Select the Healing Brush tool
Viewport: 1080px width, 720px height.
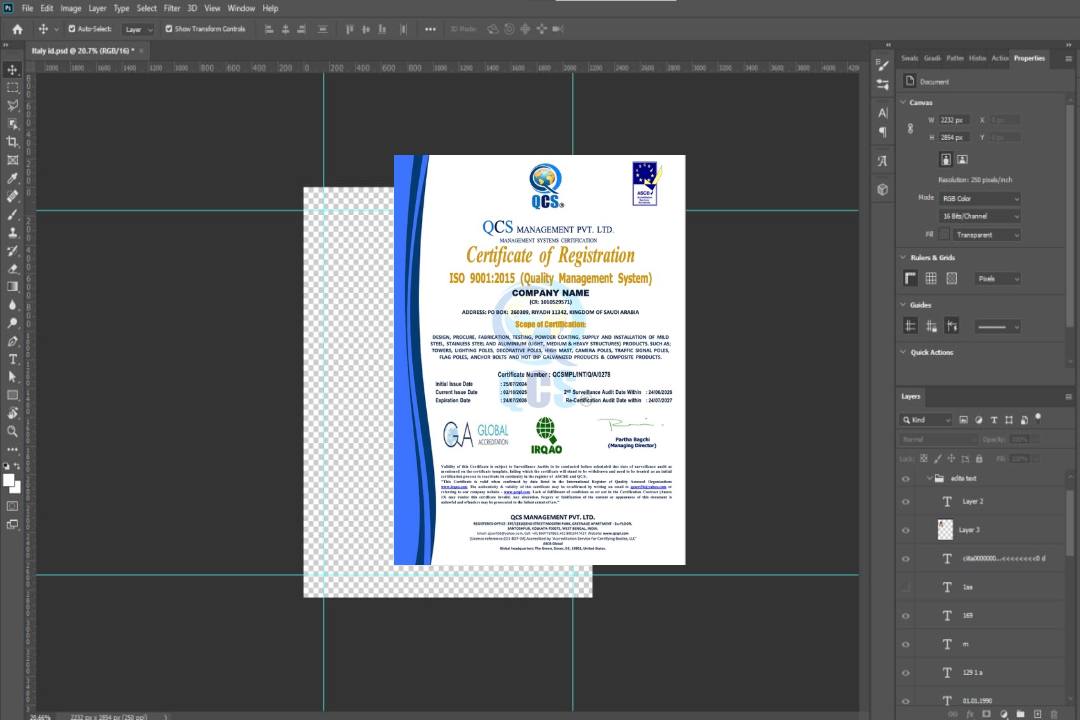tap(12, 196)
